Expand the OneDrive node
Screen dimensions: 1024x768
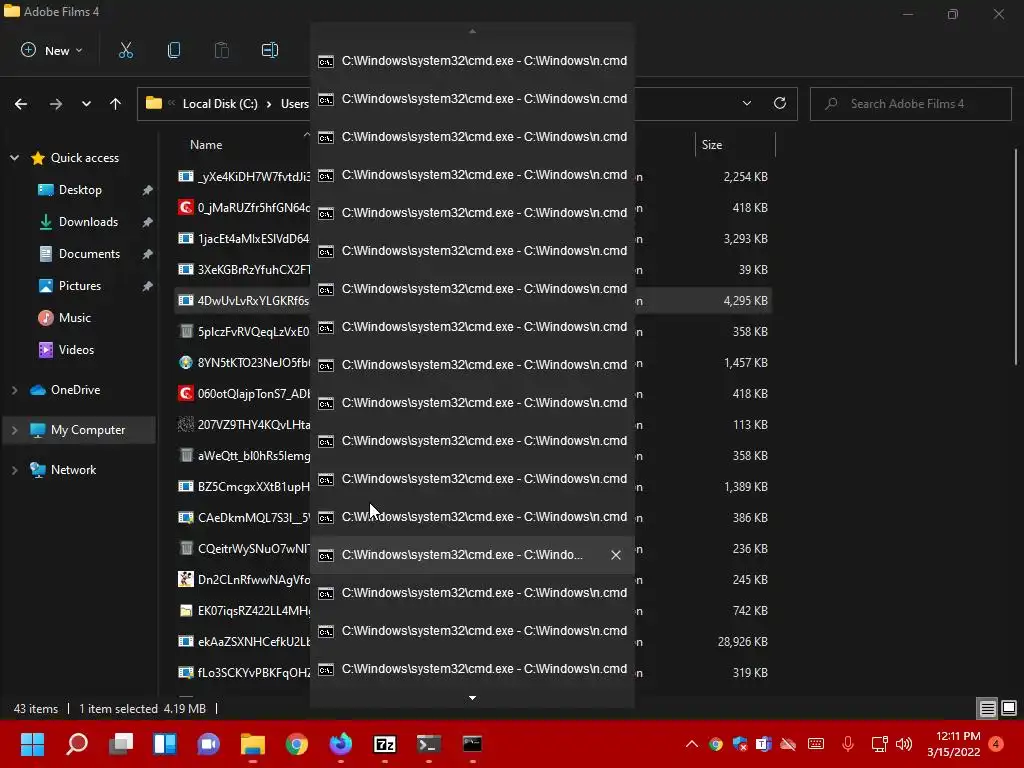[x=14, y=390]
